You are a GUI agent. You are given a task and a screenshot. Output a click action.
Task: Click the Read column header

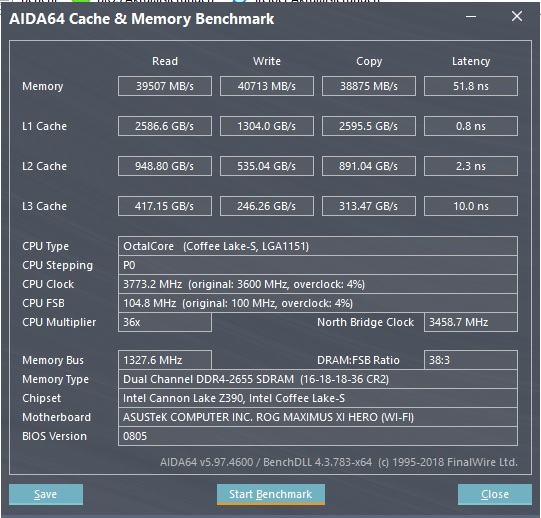[x=165, y=61]
